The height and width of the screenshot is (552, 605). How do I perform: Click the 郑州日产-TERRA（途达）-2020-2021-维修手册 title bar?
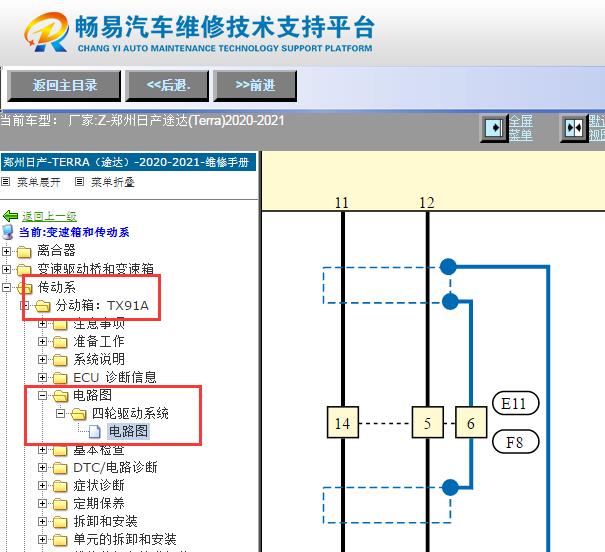tap(128, 162)
